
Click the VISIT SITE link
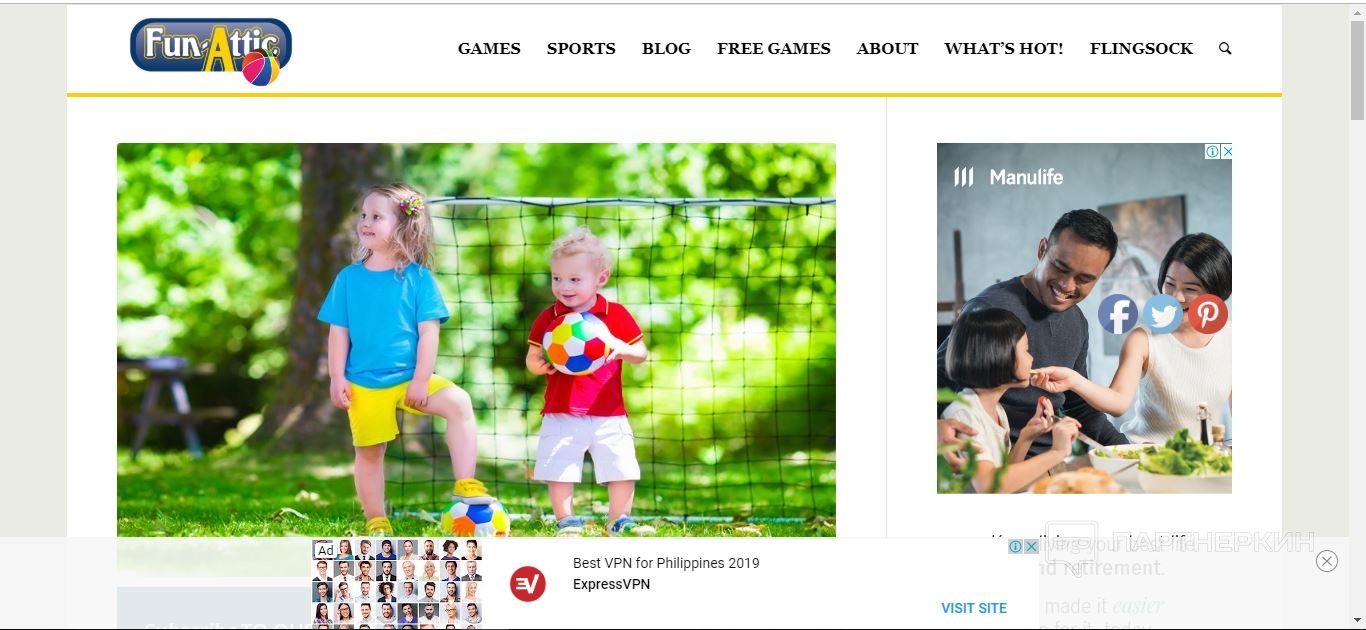point(974,608)
